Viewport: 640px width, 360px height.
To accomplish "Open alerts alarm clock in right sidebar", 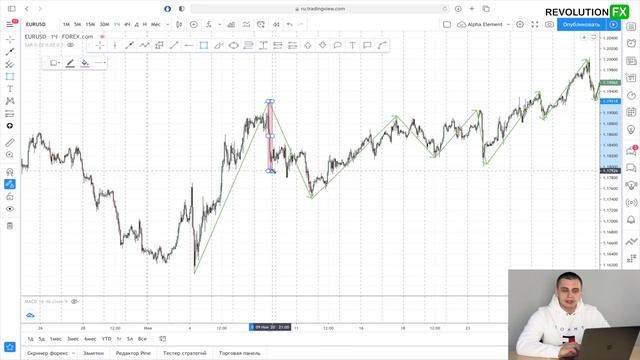I will [631, 43].
